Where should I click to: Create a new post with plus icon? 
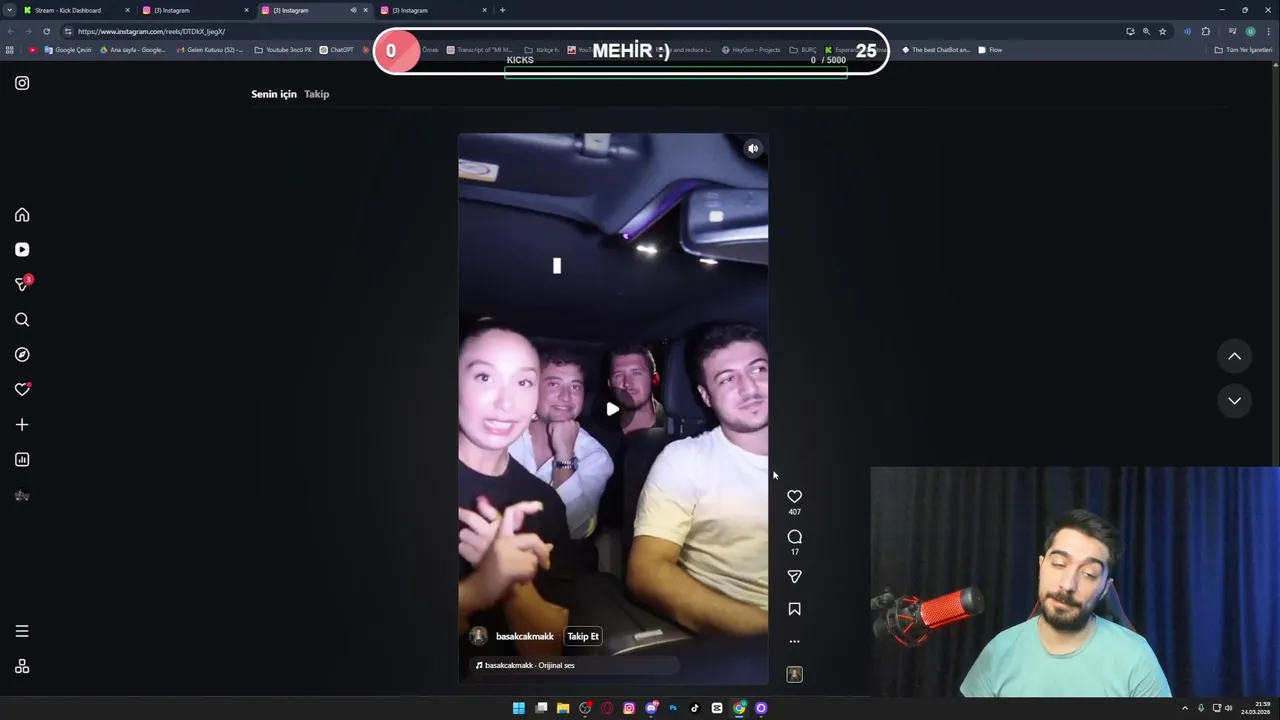tap(22, 425)
